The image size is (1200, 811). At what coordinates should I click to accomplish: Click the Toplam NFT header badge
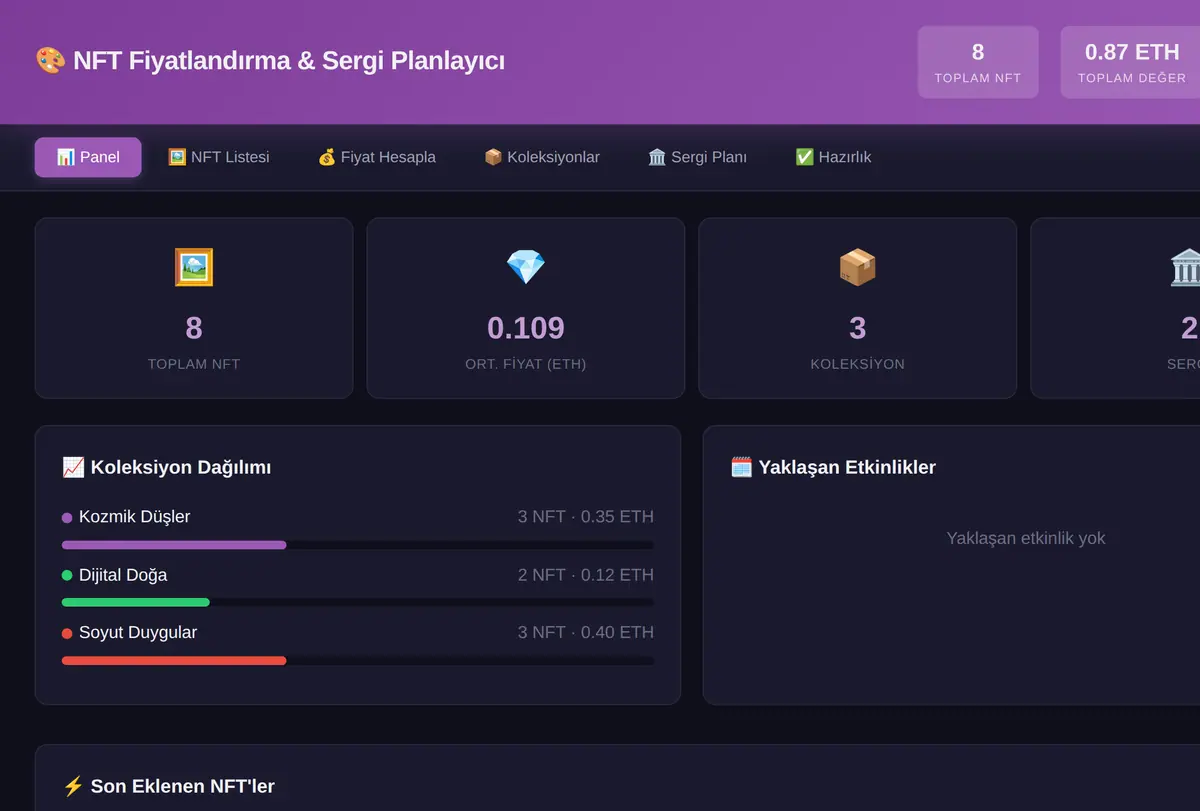pos(978,62)
